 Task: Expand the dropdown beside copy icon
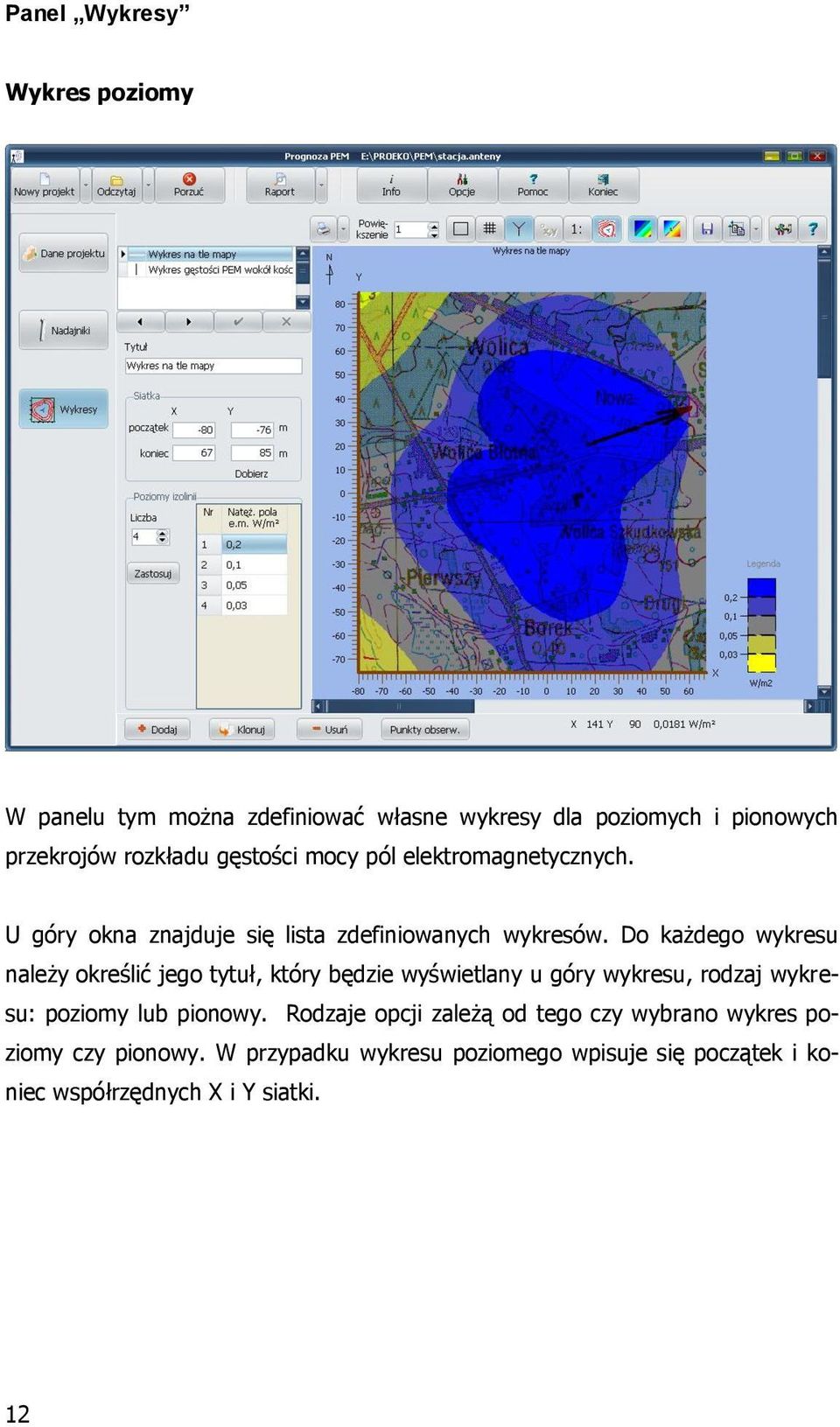click(x=757, y=229)
